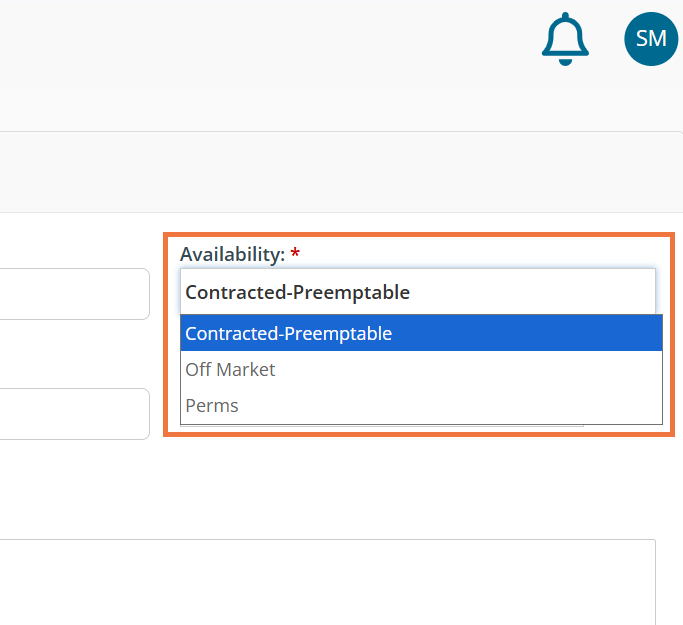Image resolution: width=683 pixels, height=625 pixels.
Task: Click the selected Contracted-Preemptable text in field
Action: click(297, 292)
